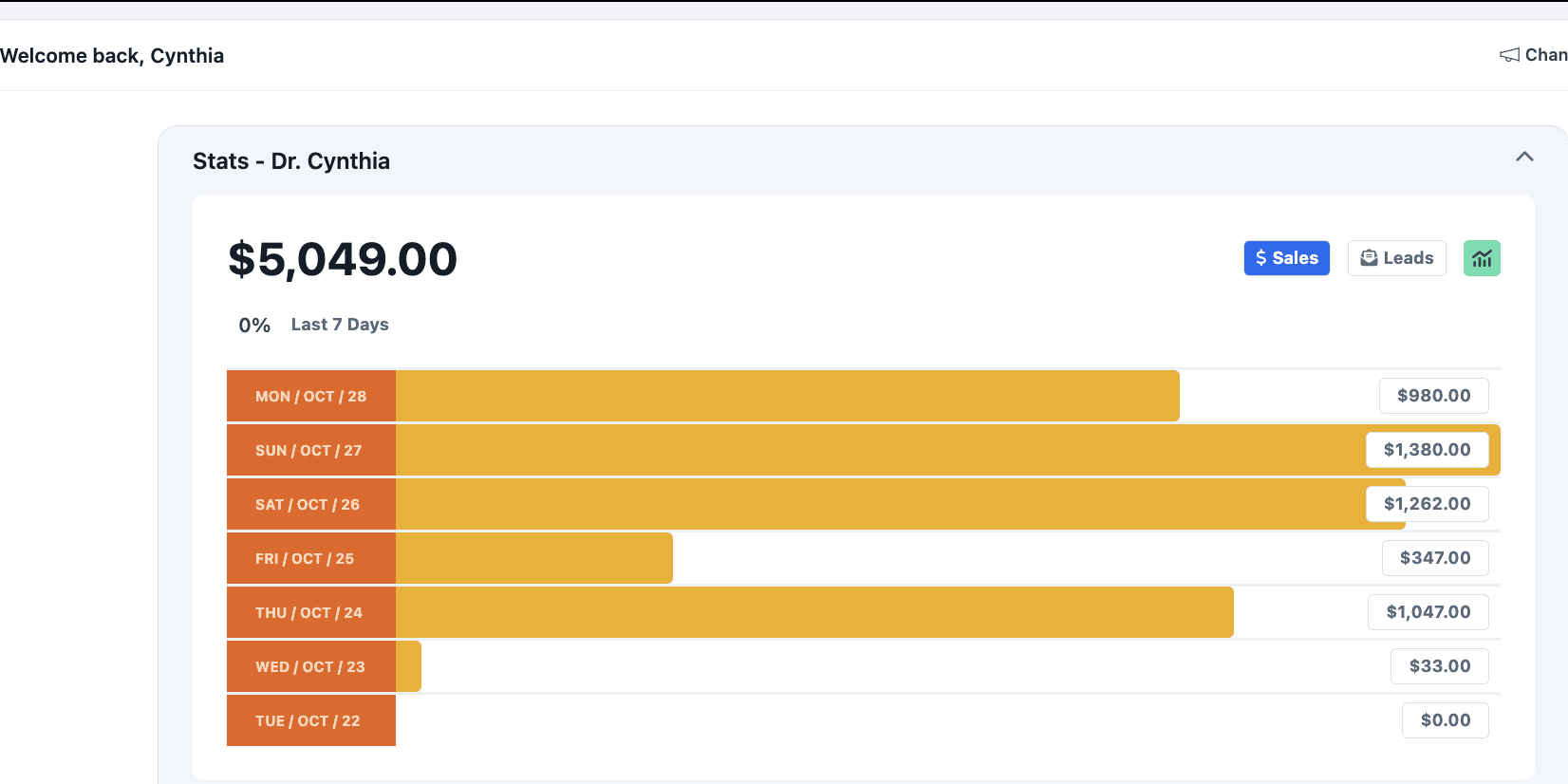This screenshot has height=784, width=1568.
Task: Switch to the Leads view
Action: 1396,258
